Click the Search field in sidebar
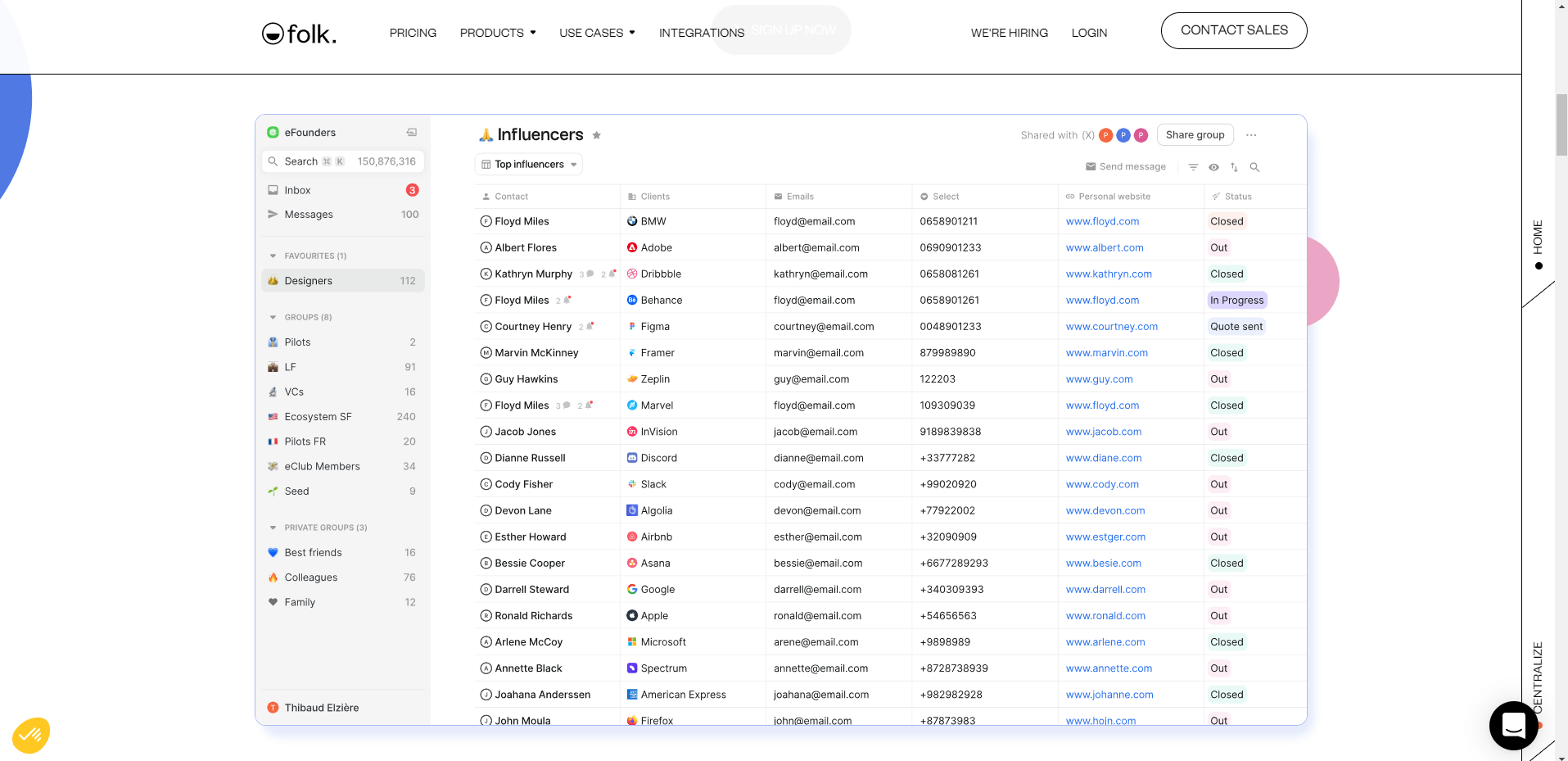The width and height of the screenshot is (1568, 761). (x=343, y=161)
